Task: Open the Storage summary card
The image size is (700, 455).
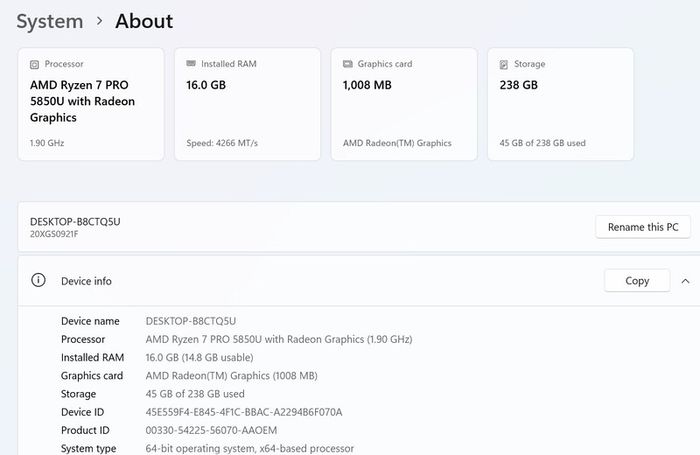Action: pyautogui.click(x=560, y=104)
